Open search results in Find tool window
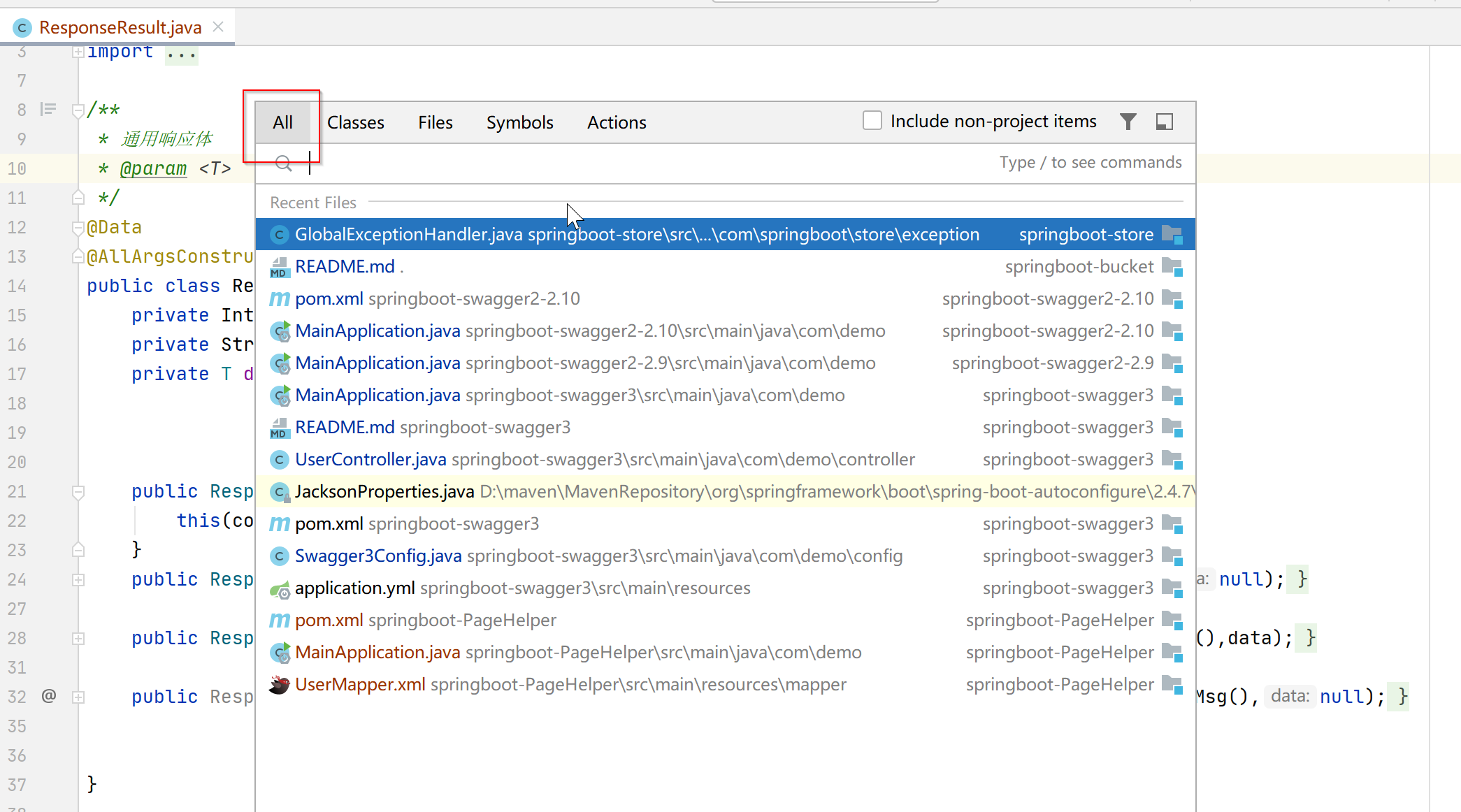This screenshot has width=1461, height=812. (1164, 122)
